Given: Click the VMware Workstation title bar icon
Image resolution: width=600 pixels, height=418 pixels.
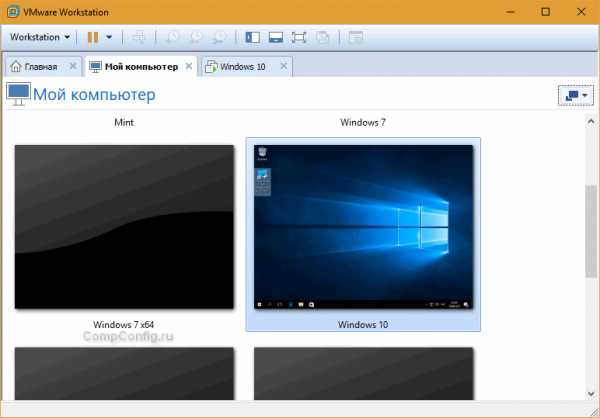Looking at the screenshot, I should coord(13,12).
